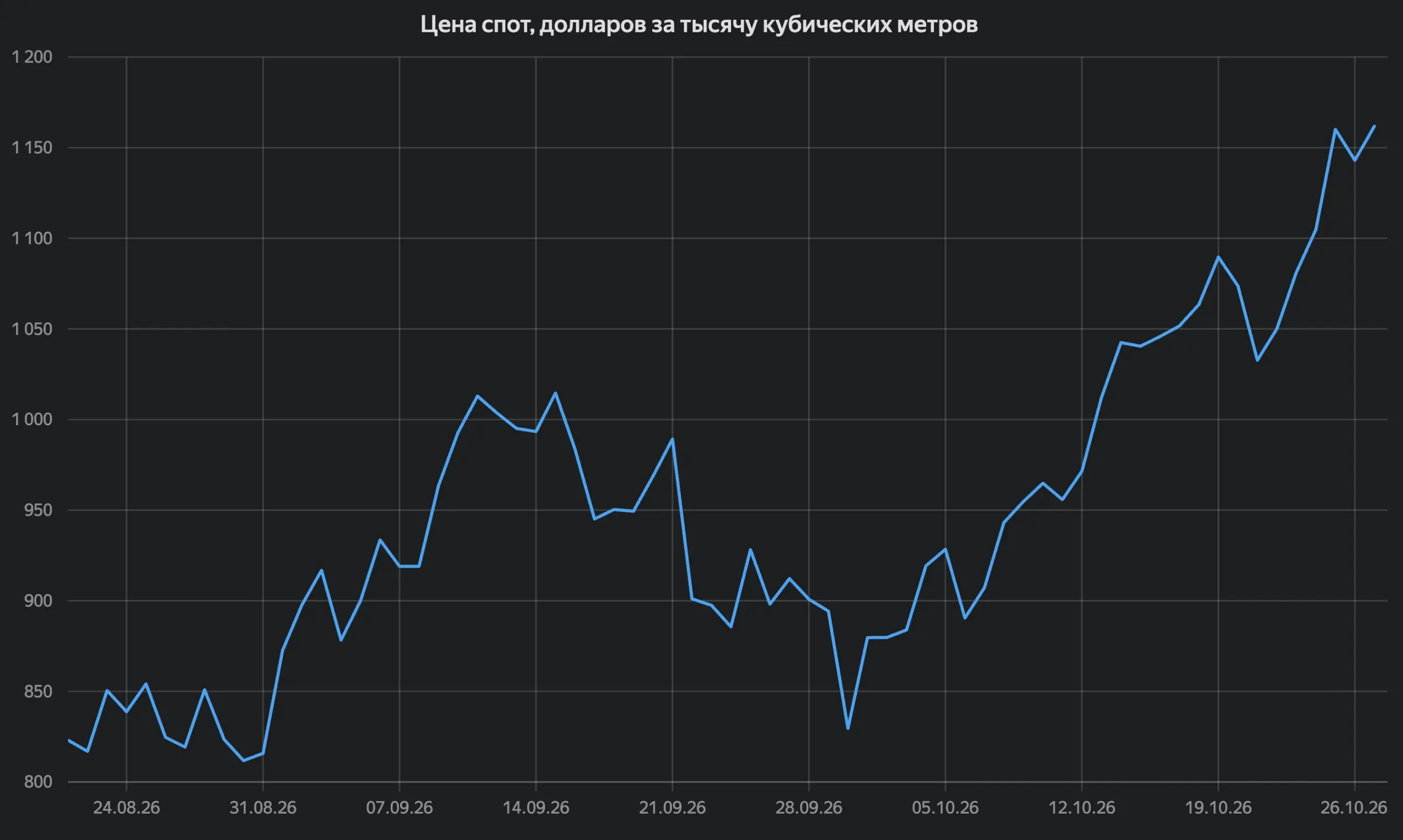1403x840 pixels.
Task: Select the 1 100 y-axis label
Action: click(32, 238)
